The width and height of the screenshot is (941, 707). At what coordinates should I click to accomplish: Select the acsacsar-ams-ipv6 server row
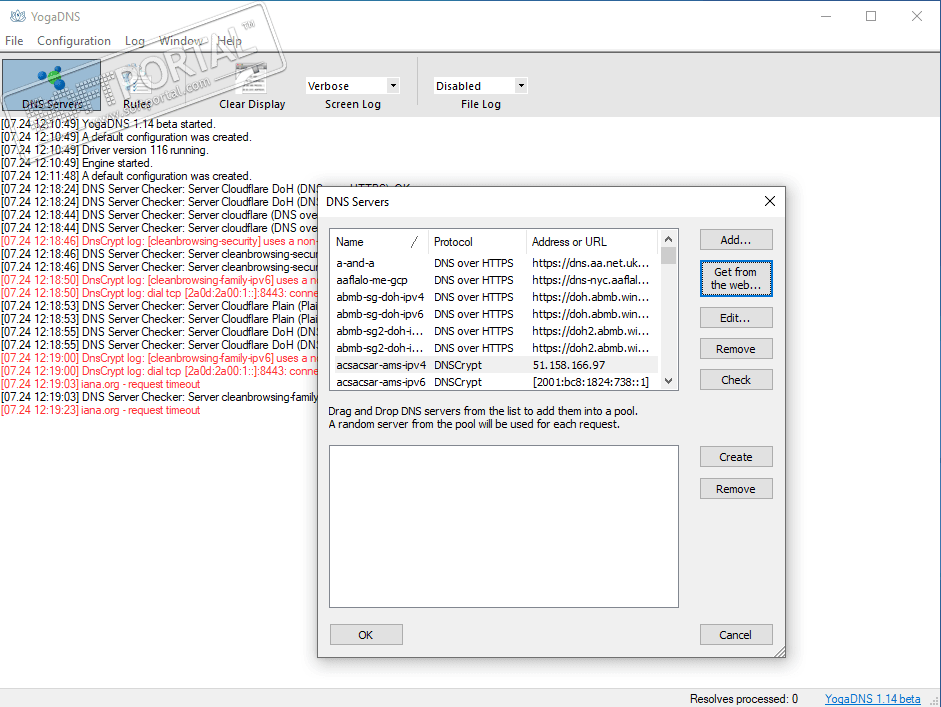click(496, 382)
